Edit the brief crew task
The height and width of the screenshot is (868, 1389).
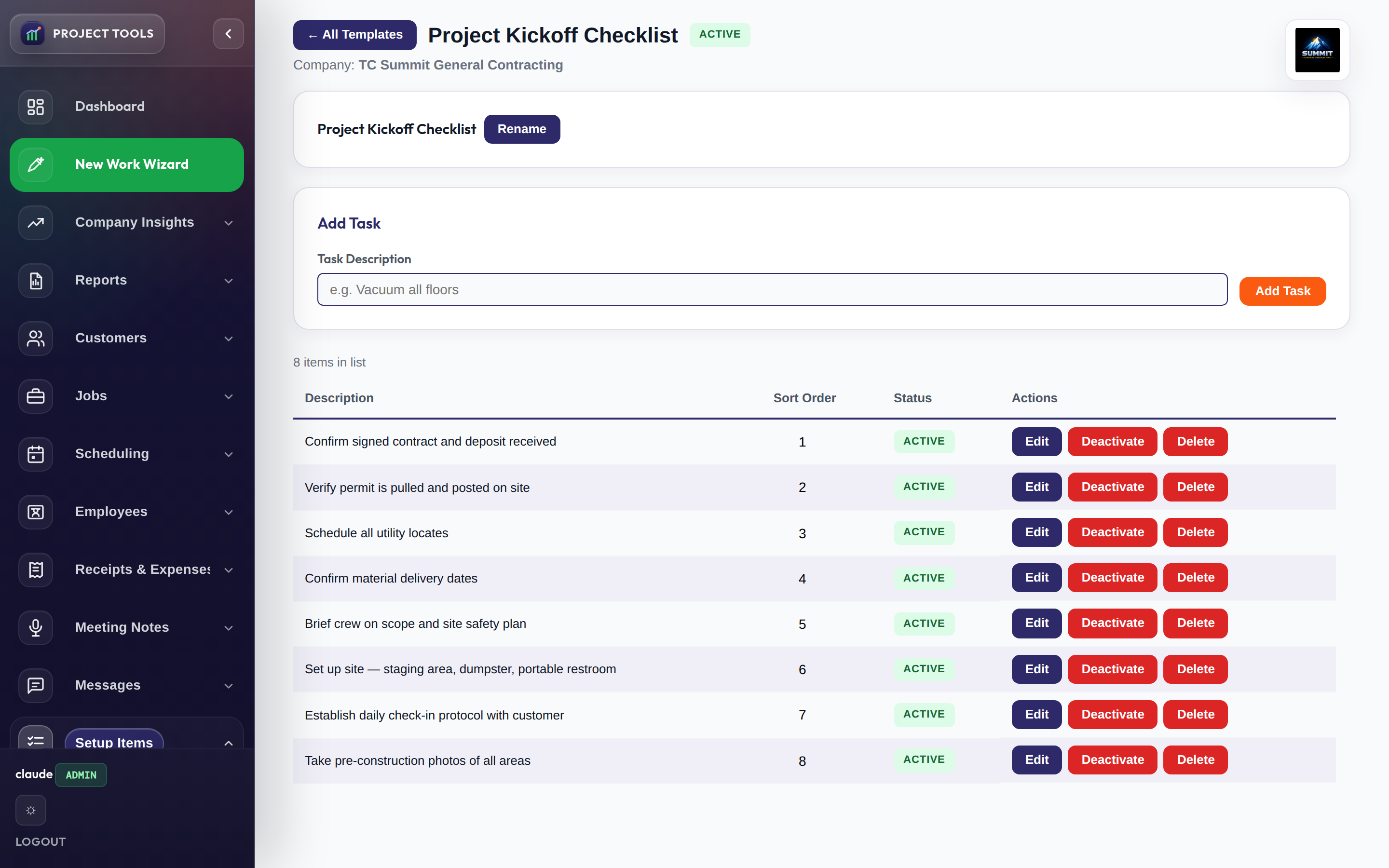(1036, 623)
